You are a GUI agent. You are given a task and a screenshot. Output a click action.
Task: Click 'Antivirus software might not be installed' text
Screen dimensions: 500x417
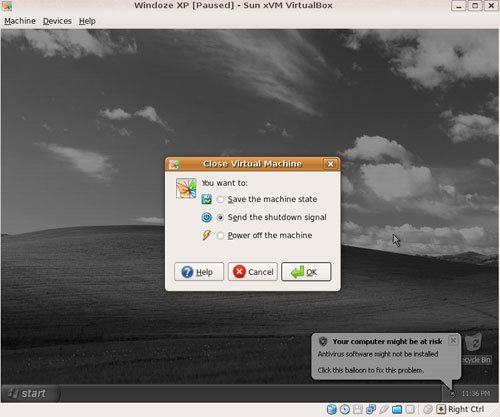(x=378, y=354)
